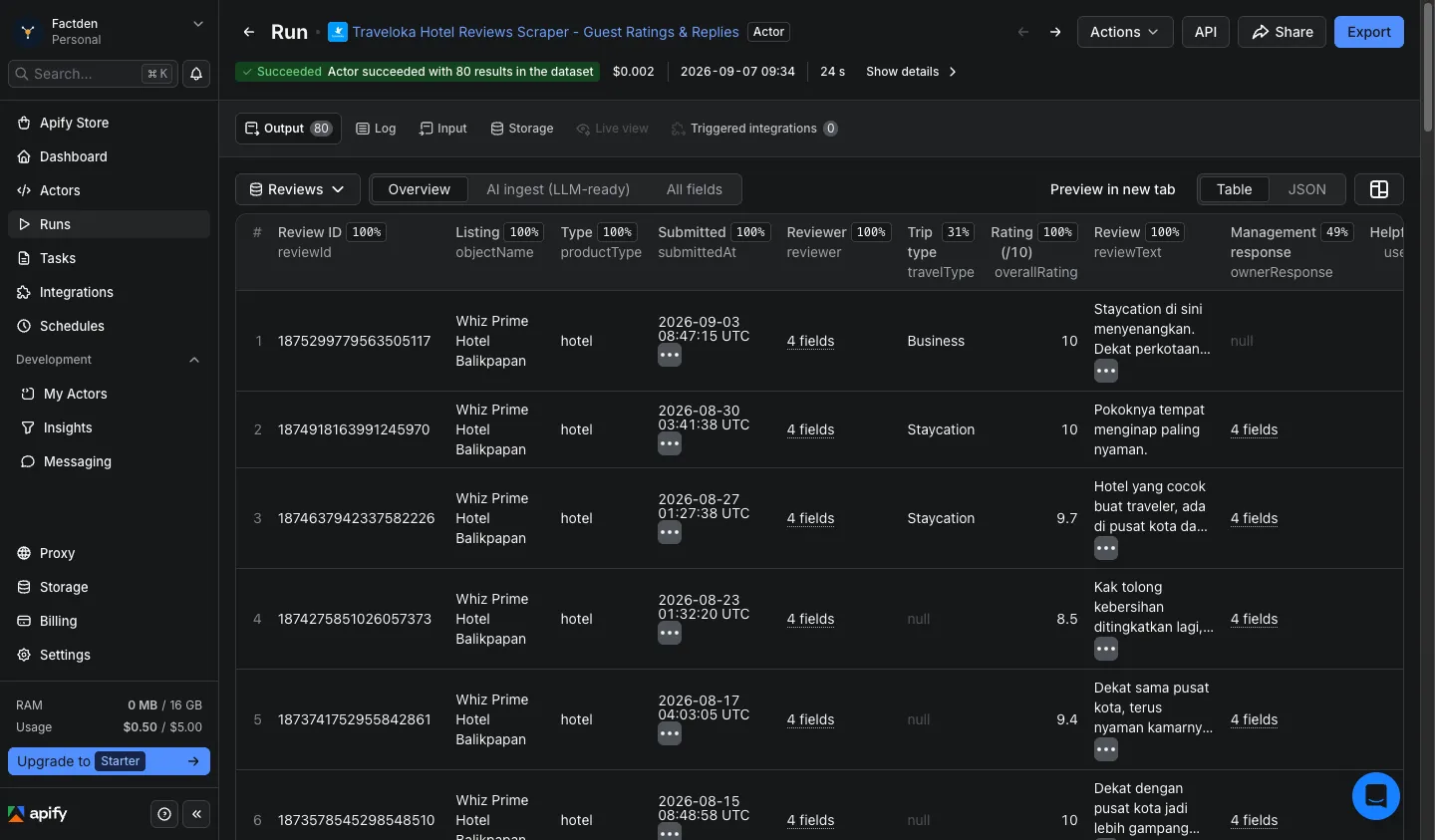Click the Export button
The image size is (1435, 840).
[1369, 32]
